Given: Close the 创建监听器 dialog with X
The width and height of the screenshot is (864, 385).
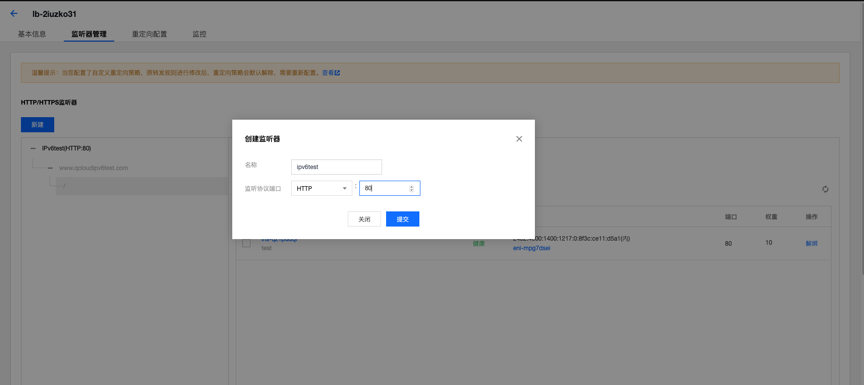Looking at the screenshot, I should pos(519,139).
